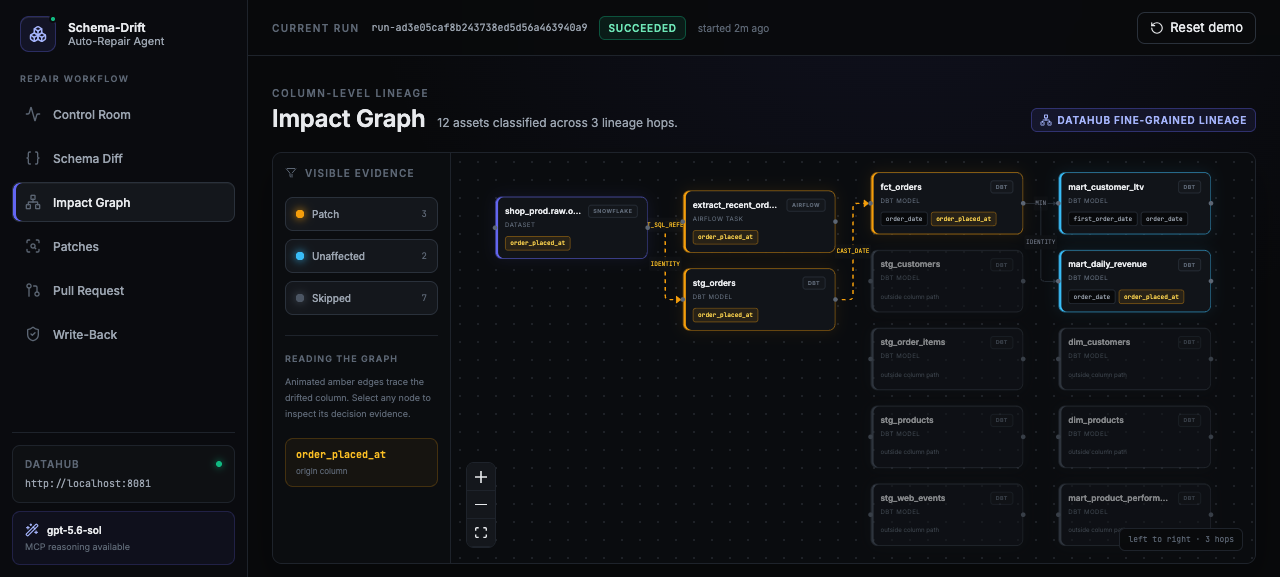This screenshot has height=577, width=1280.
Task: Select the stg_order_items node
Action: [947, 359]
